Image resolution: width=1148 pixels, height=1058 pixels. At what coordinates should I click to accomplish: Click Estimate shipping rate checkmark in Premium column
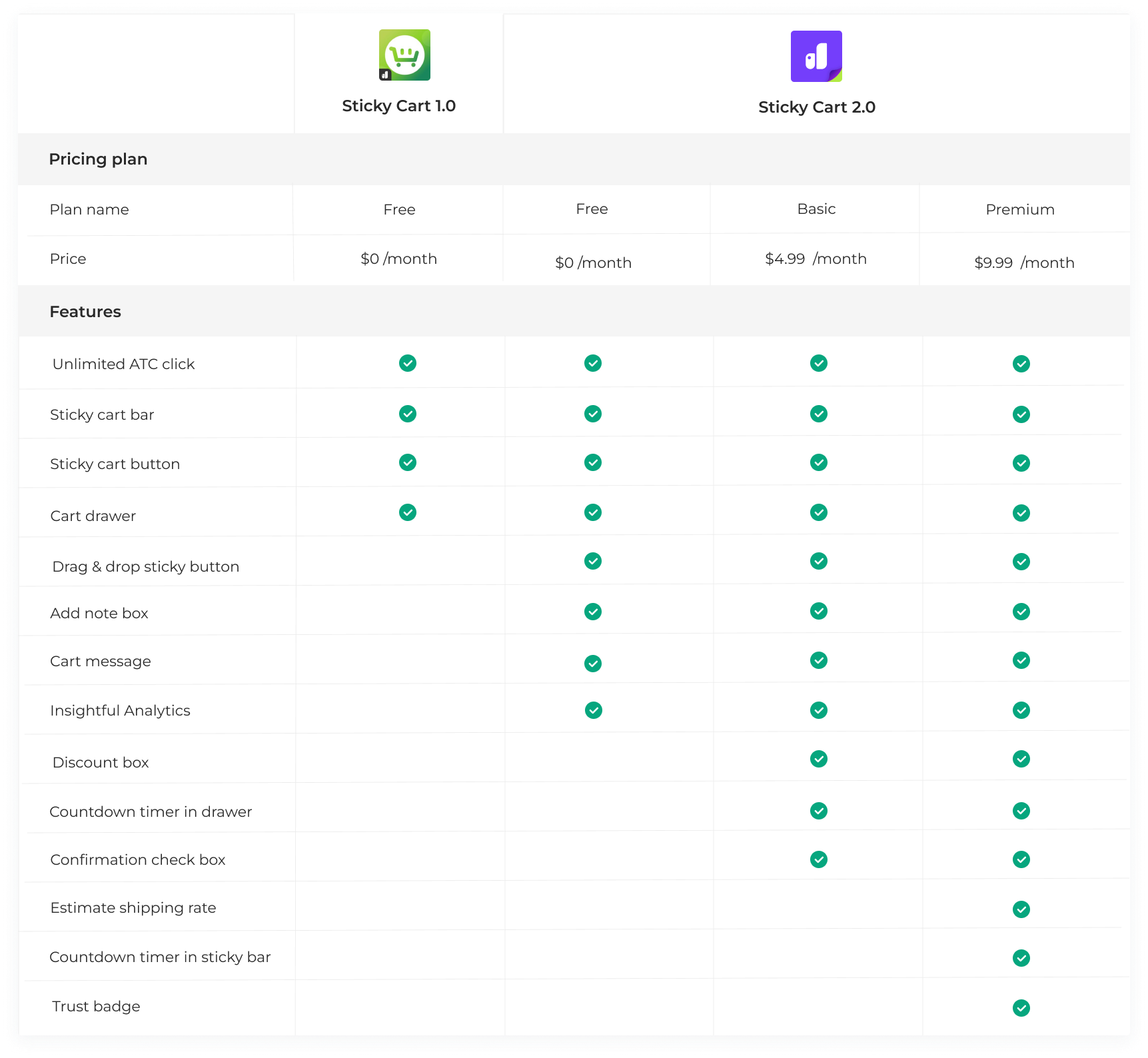pos(1021,909)
